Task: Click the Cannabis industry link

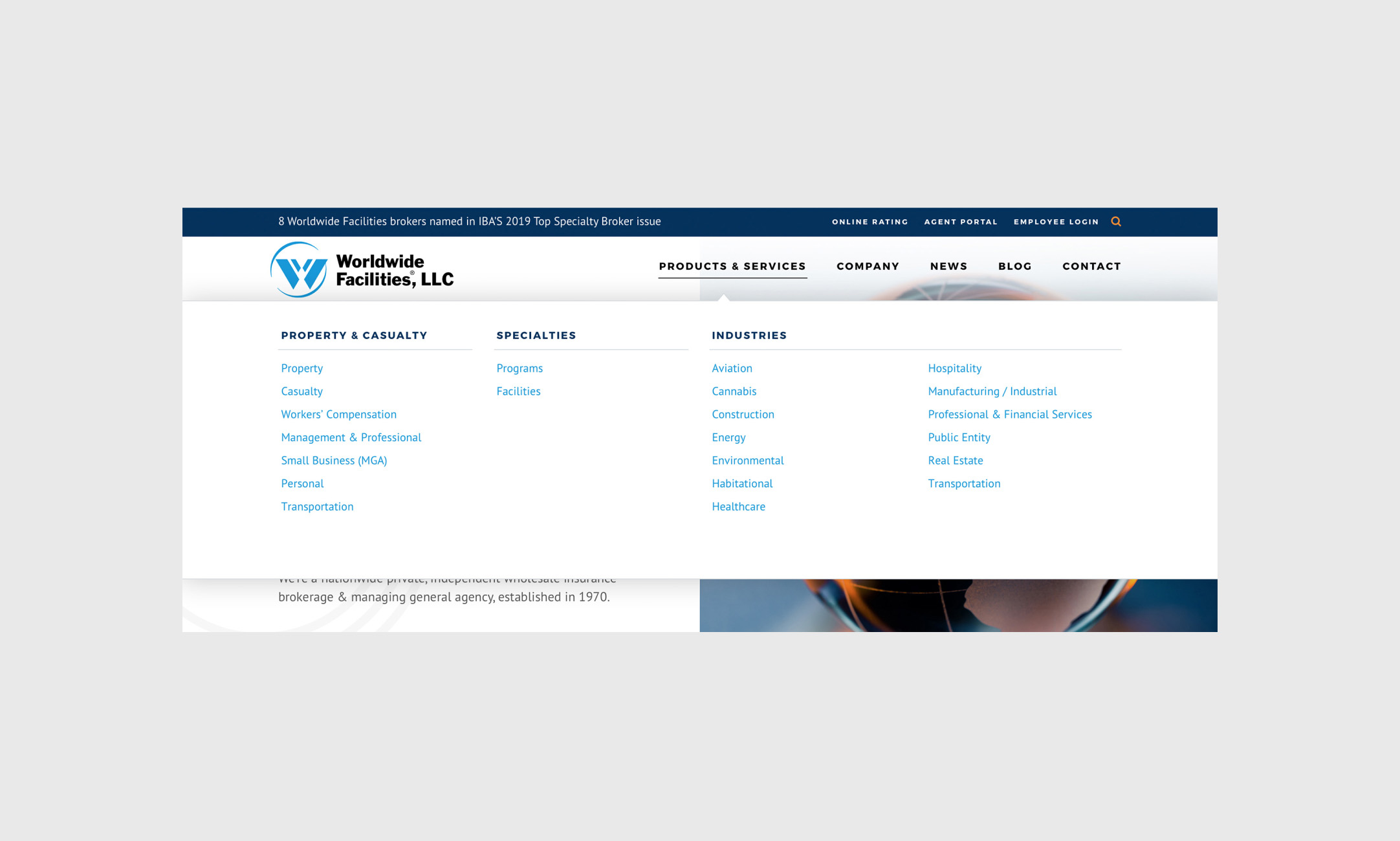Action: click(735, 390)
